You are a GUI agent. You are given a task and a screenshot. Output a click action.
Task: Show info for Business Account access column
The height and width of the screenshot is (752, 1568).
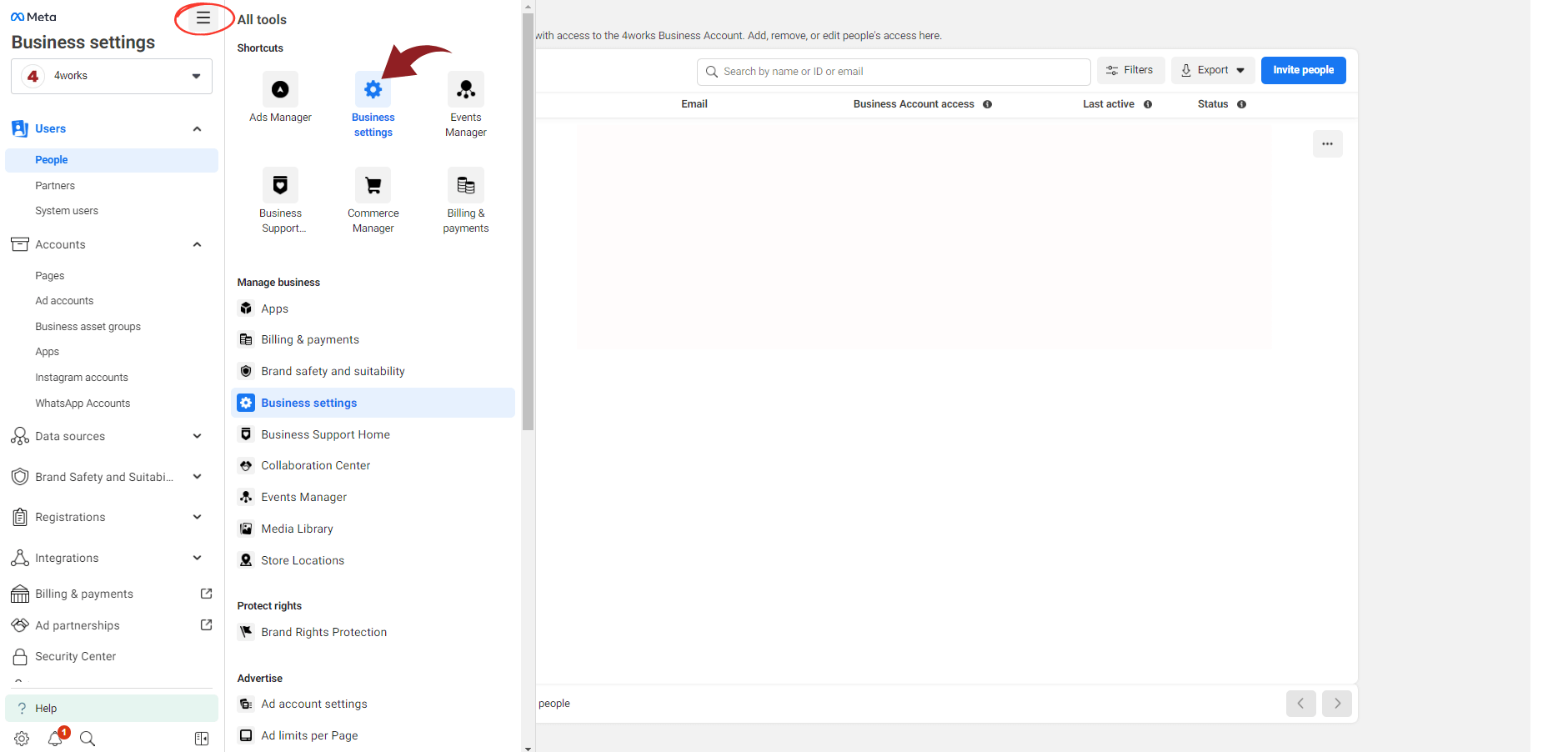coord(988,104)
